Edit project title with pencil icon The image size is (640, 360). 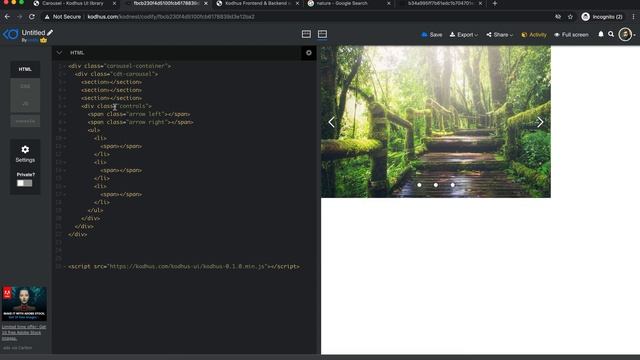pos(50,32)
